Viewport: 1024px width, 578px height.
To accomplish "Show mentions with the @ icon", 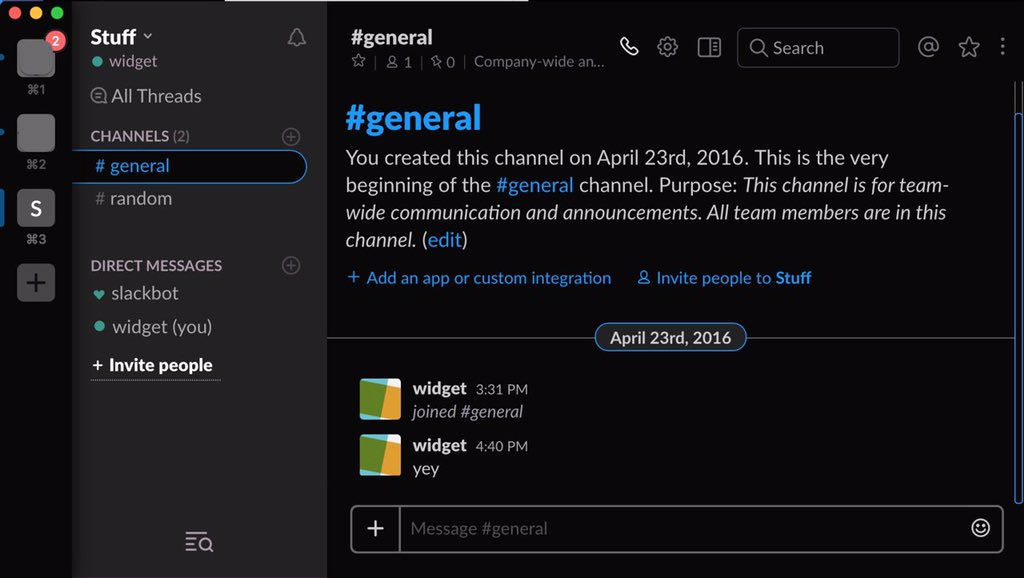I will [x=928, y=47].
